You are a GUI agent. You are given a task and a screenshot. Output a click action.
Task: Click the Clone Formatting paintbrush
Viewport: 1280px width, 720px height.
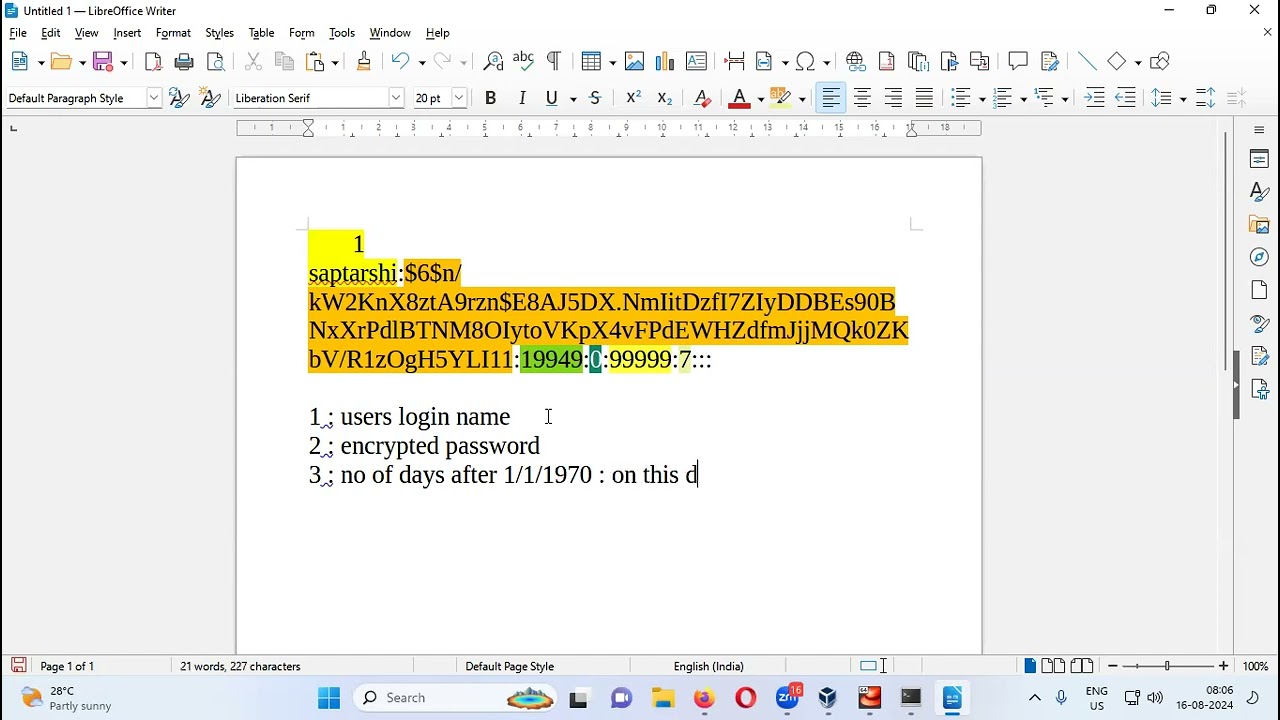364,62
